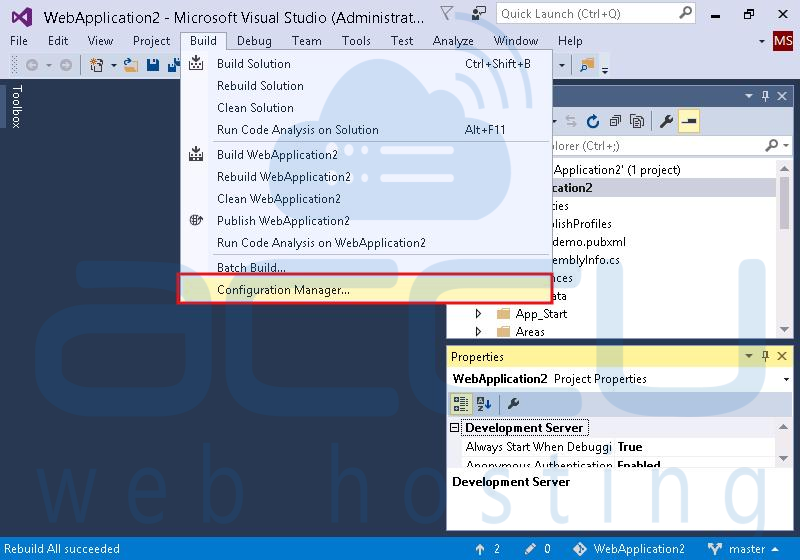Image resolution: width=800 pixels, height=560 pixels.
Task: Select the App_Start folder
Action: (x=541, y=314)
